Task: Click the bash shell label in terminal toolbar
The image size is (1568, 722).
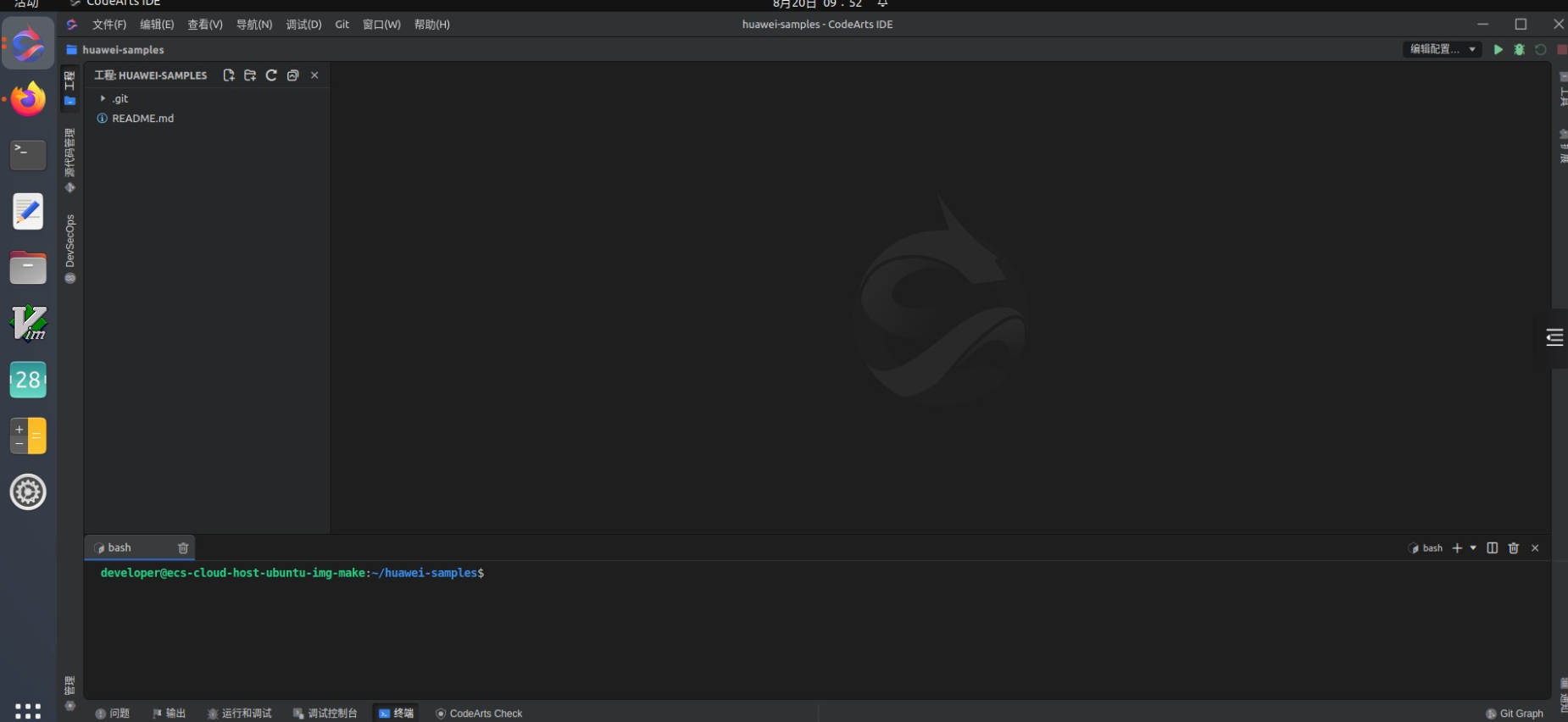Action: 1426,548
